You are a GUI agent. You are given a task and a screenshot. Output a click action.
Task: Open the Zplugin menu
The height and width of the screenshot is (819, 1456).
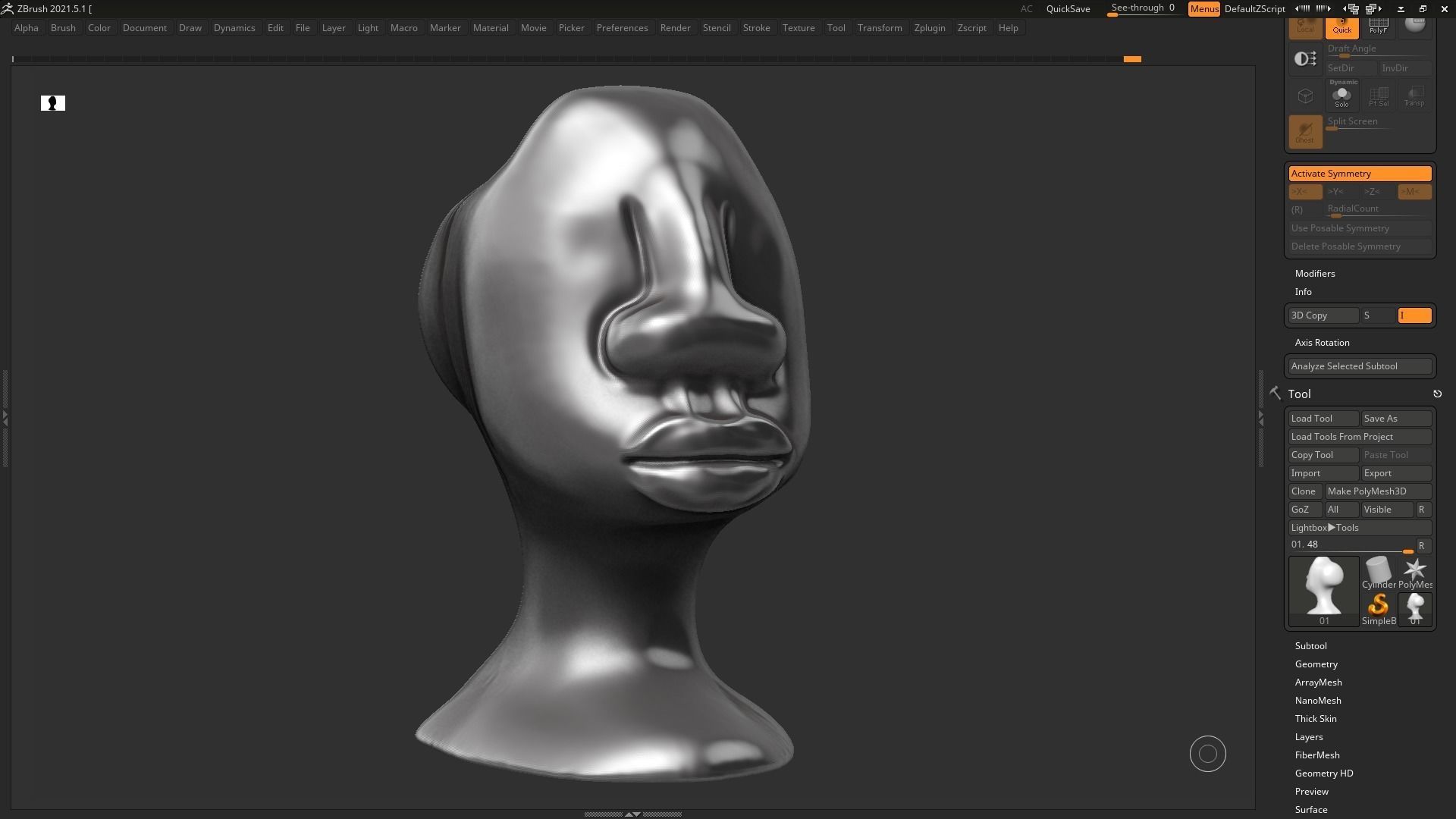930,28
